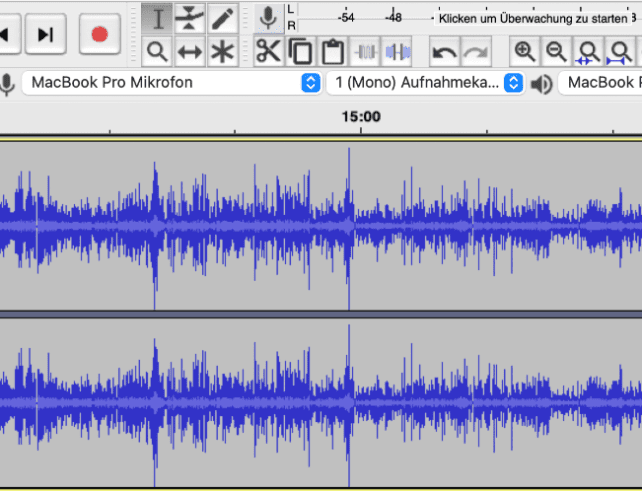Click in the upper waveform channel
Viewport: 642px width, 491px height.
[x=321, y=226]
